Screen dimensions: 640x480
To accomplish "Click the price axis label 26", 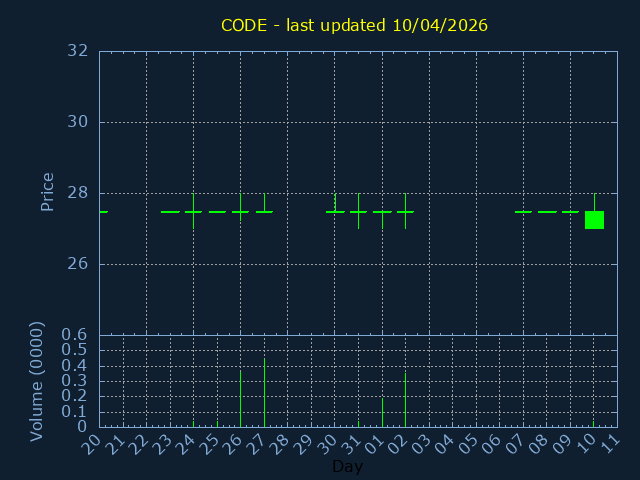I will (78, 264).
